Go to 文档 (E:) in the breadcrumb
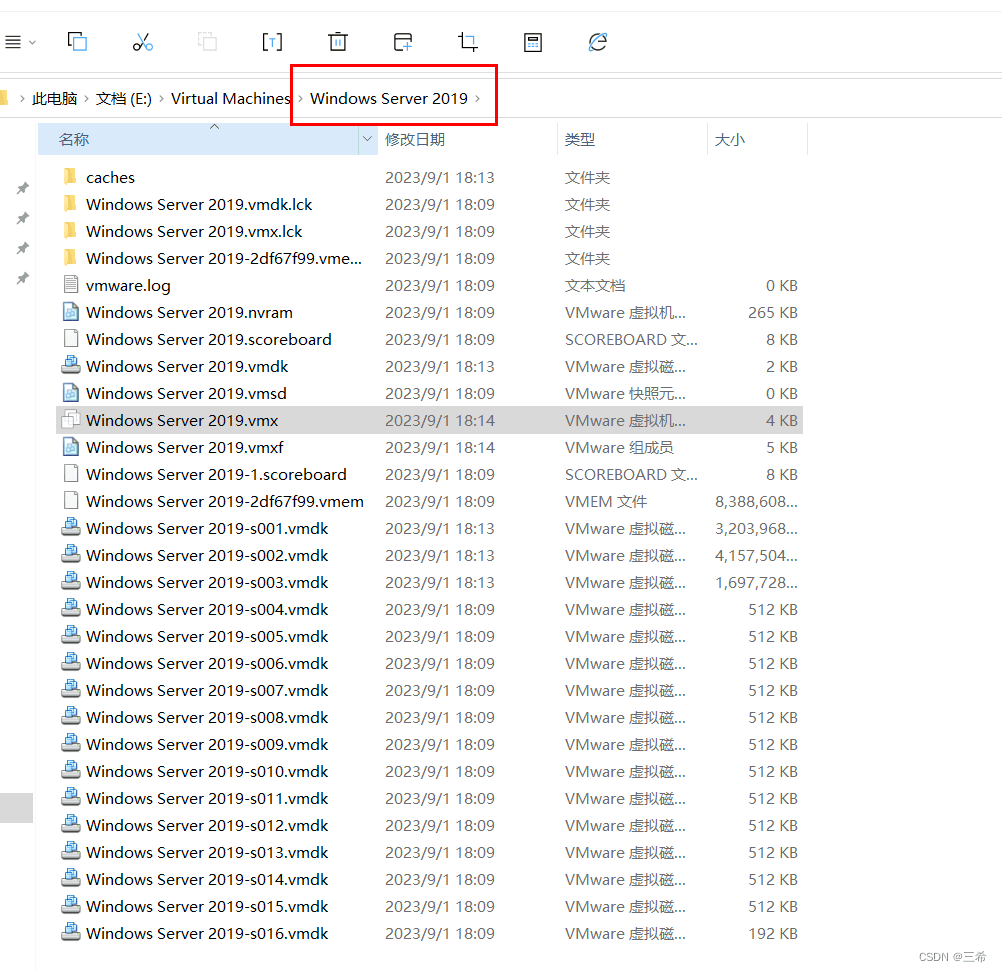The width and height of the screenshot is (1002, 972). click(x=124, y=98)
